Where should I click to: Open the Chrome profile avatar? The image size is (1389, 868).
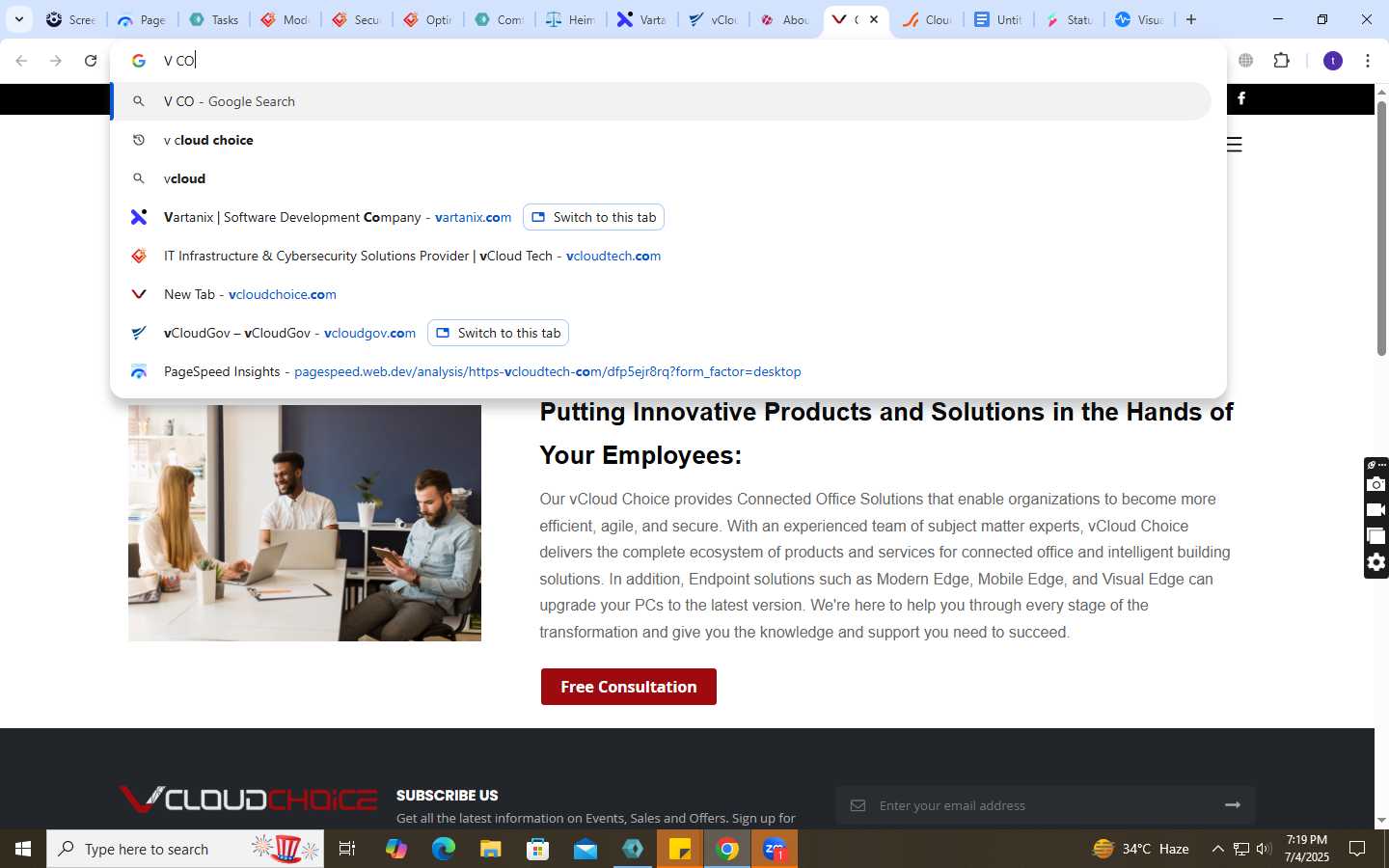coord(1333,61)
